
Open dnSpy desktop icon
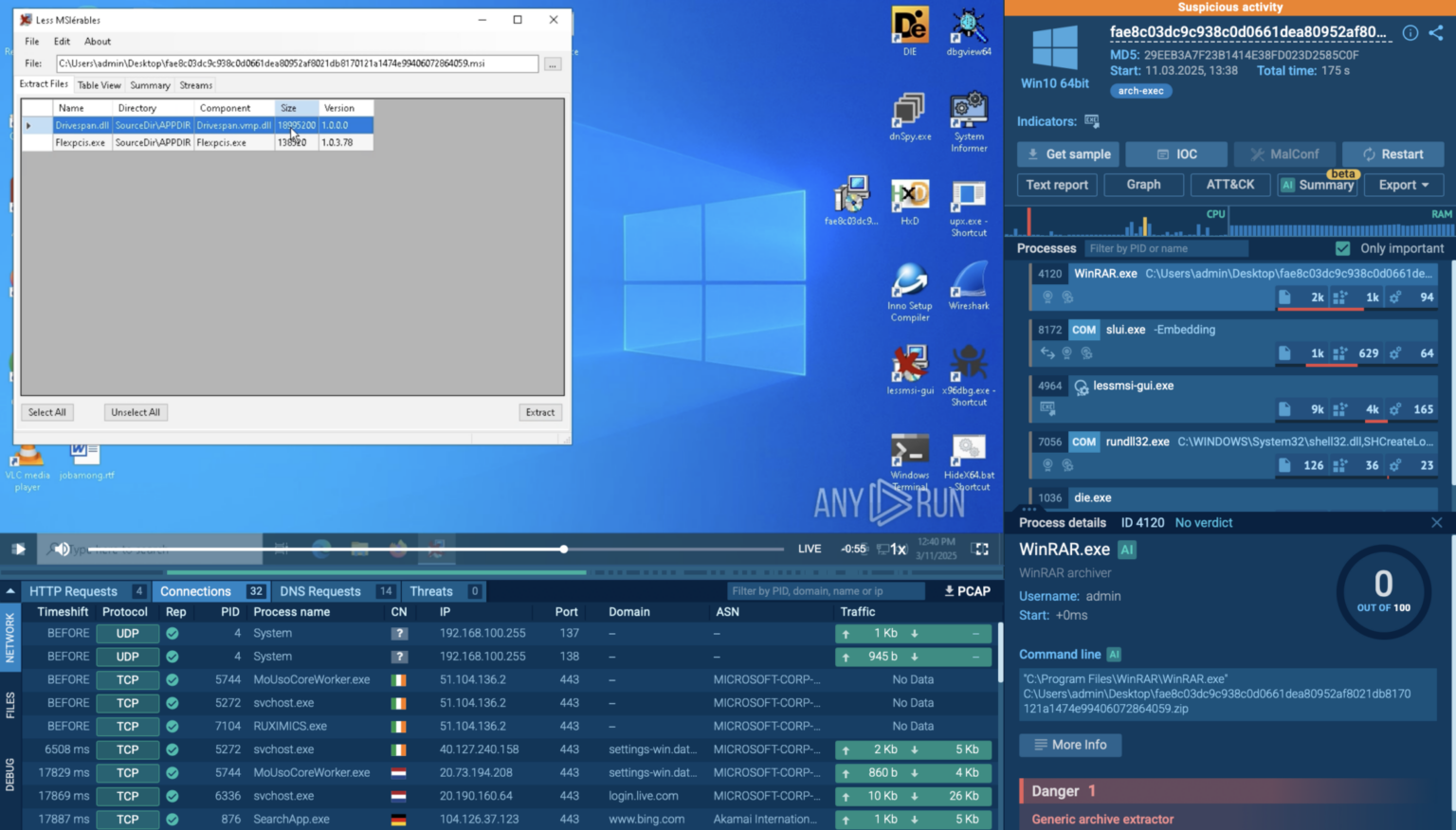(x=909, y=109)
